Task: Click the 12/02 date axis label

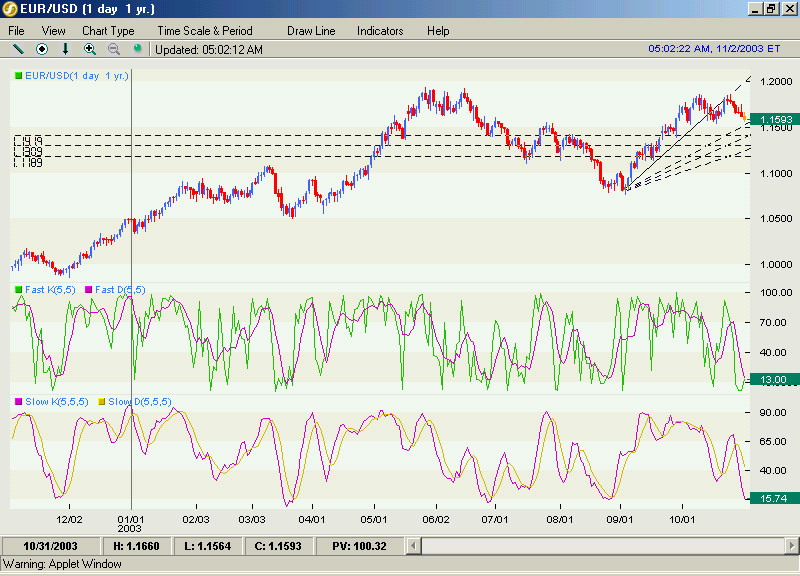Action: (69, 519)
